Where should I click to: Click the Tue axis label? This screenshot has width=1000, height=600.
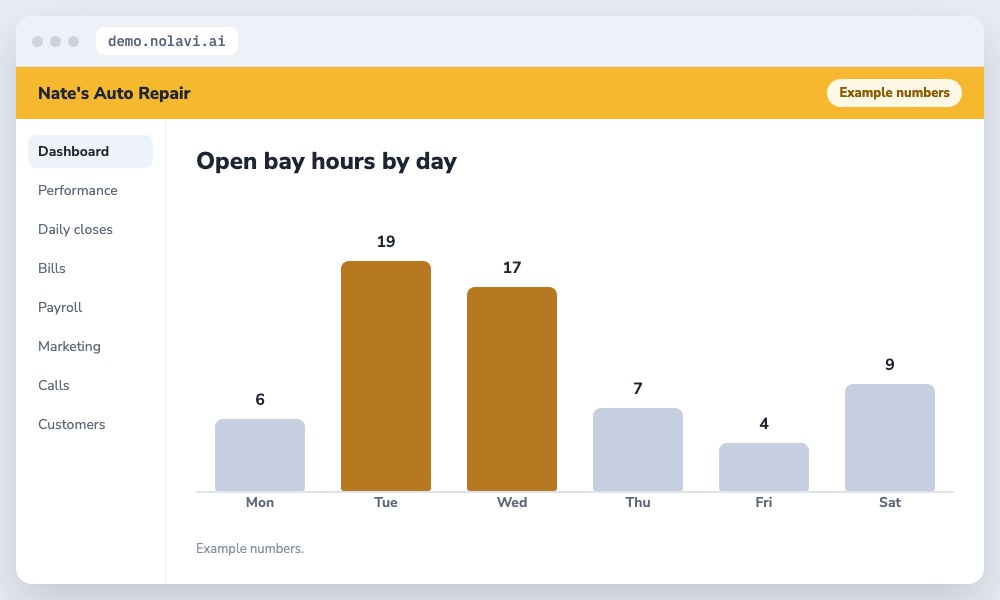click(x=386, y=502)
